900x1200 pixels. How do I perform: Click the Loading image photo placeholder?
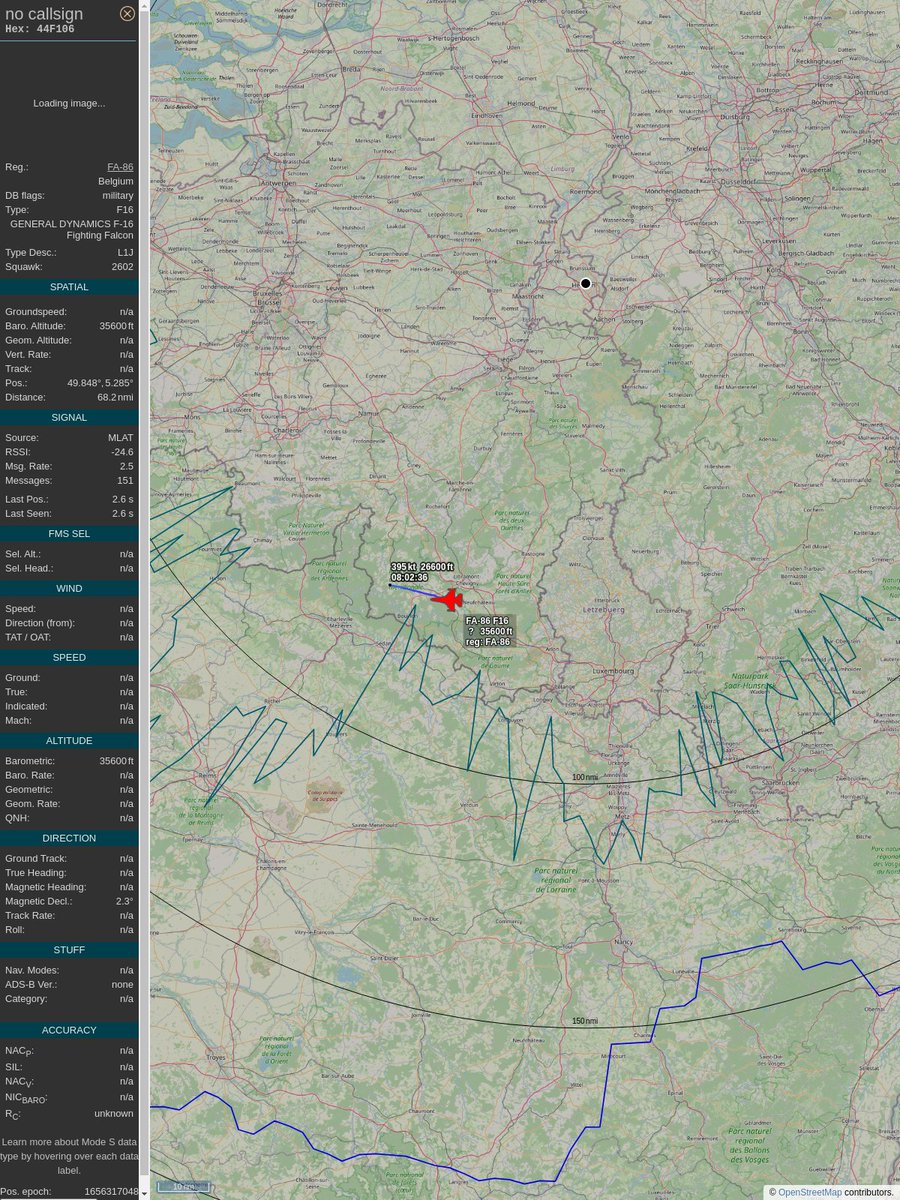pos(69,103)
